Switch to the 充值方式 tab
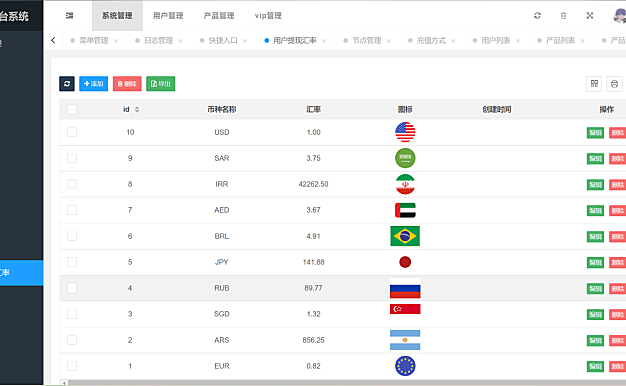This screenshot has height=386, width=626. coord(432,41)
